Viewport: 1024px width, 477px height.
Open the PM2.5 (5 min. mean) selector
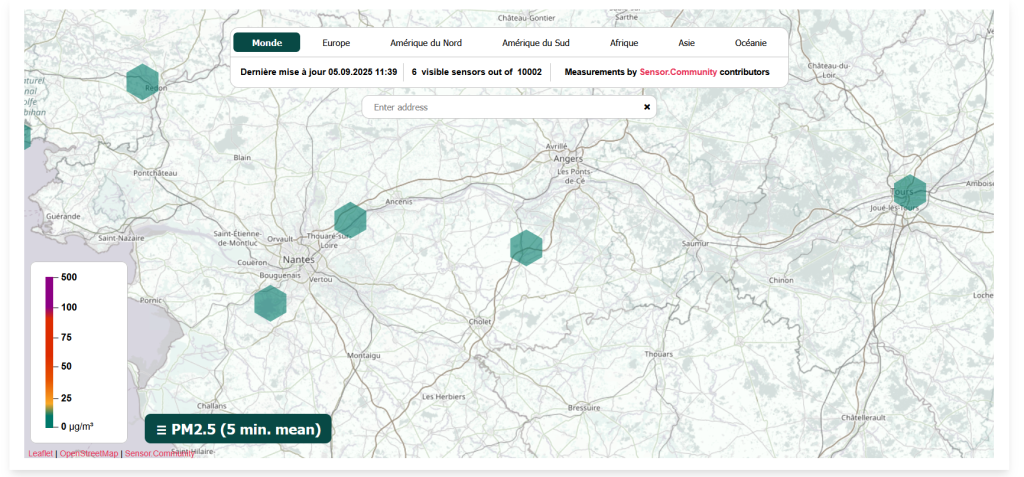point(238,429)
